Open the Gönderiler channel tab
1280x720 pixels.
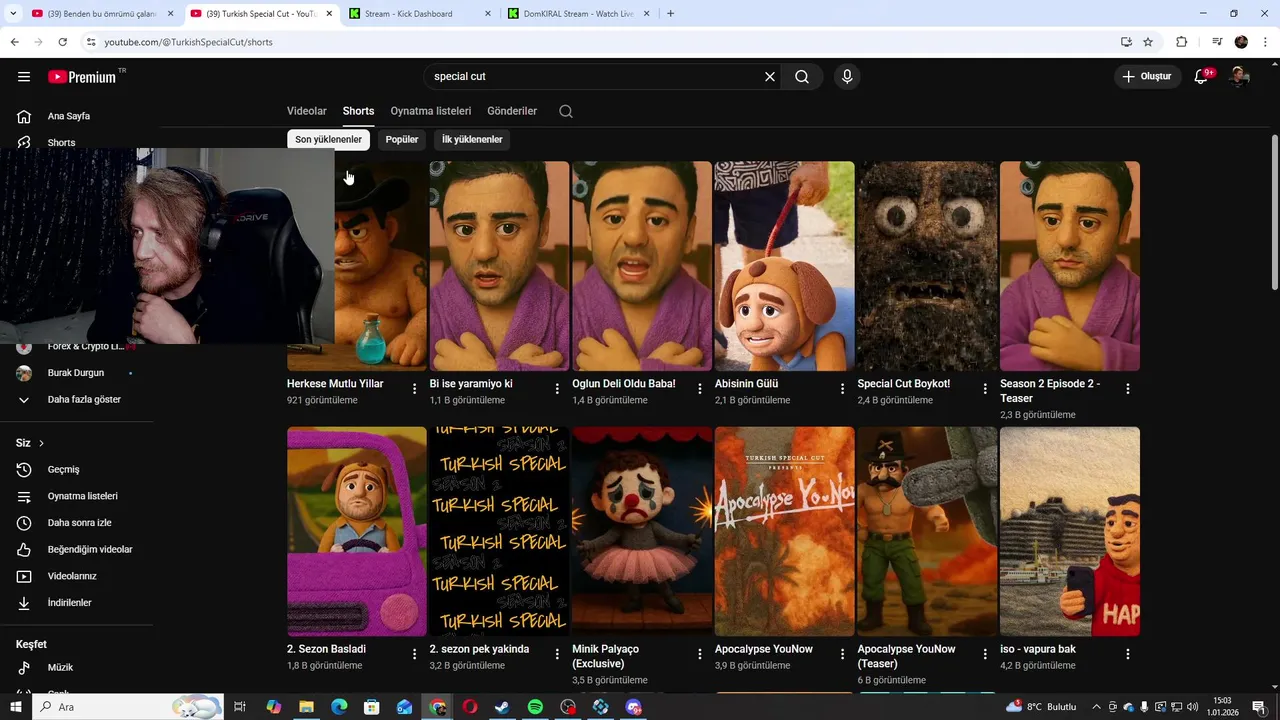coord(512,111)
